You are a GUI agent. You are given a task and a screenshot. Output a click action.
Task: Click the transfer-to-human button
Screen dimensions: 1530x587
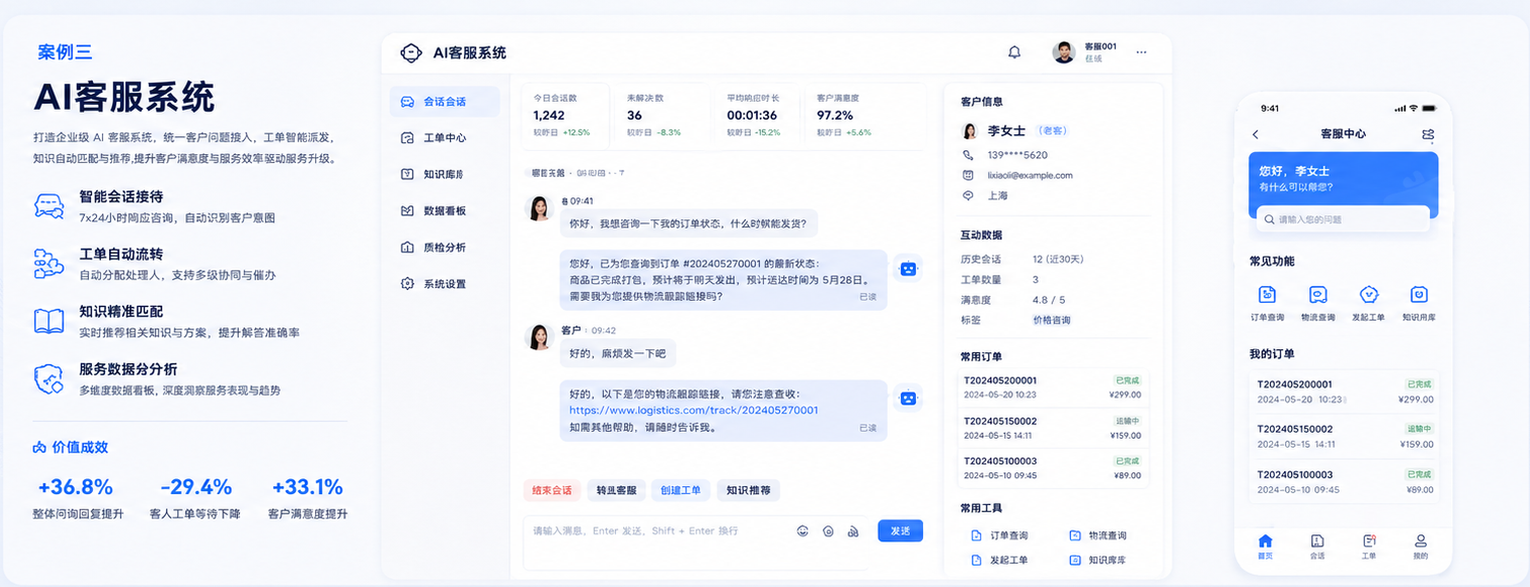coord(616,490)
